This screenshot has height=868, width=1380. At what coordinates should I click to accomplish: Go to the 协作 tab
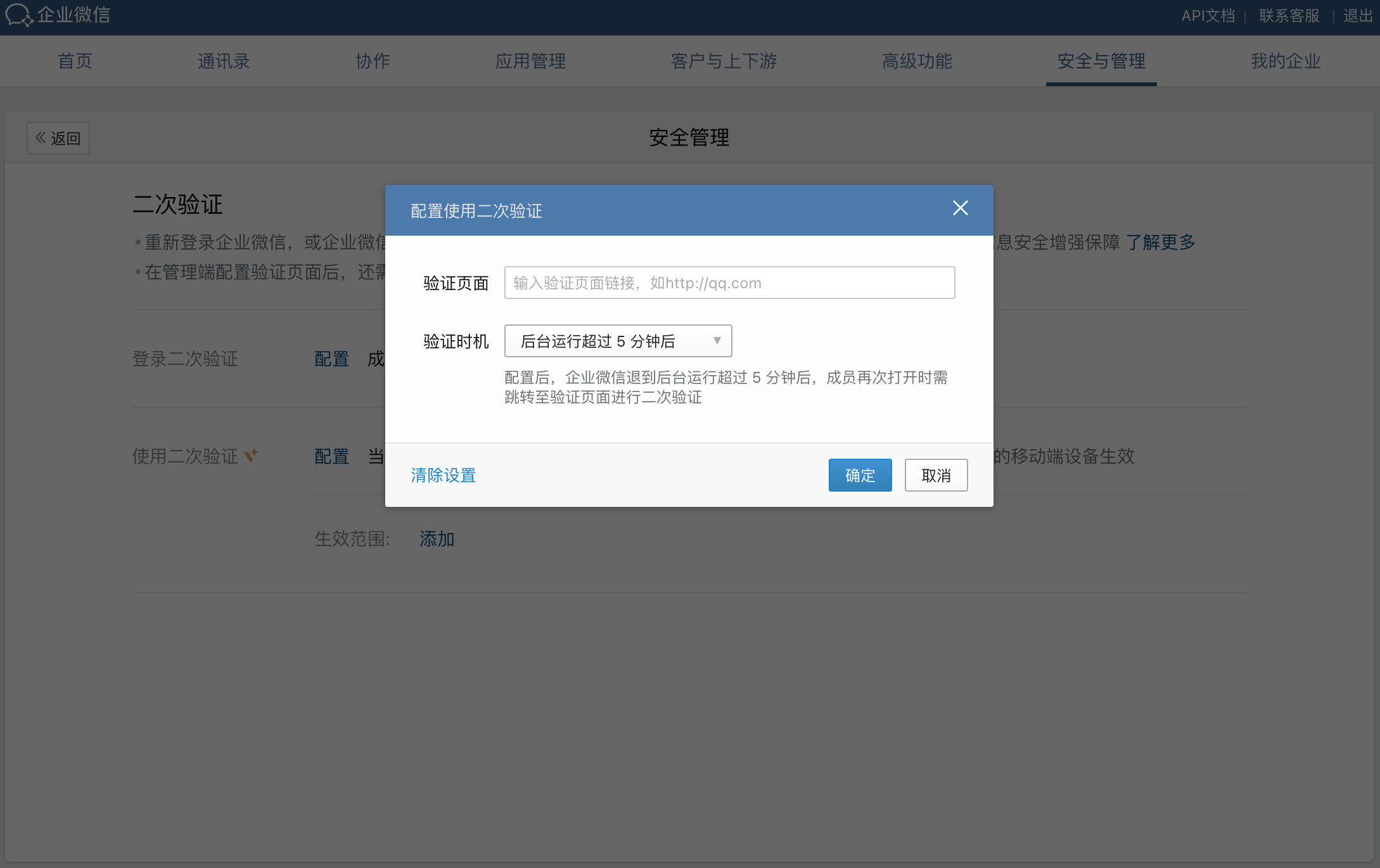pos(372,61)
